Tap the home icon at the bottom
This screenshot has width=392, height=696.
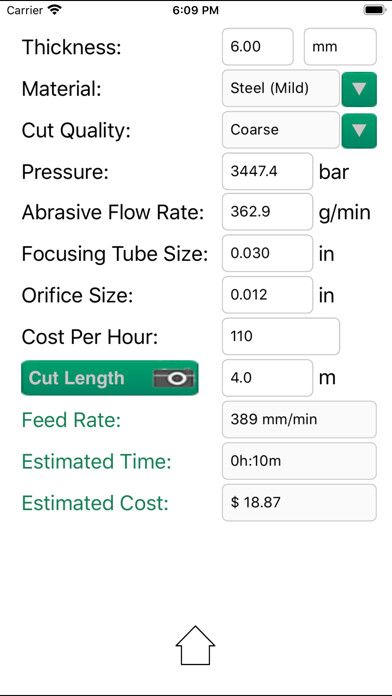[x=195, y=645]
